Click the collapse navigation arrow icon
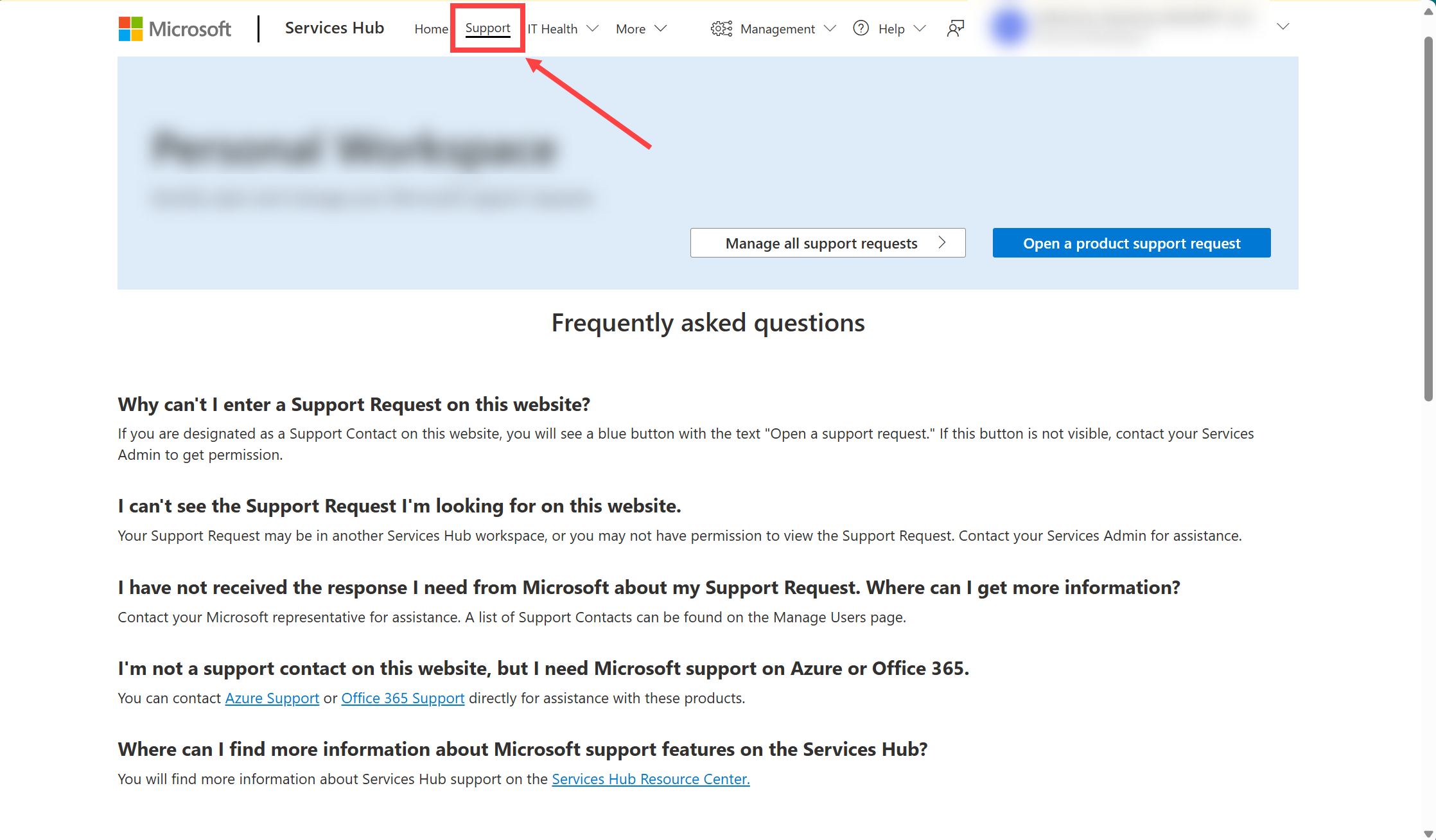 coord(1283,28)
